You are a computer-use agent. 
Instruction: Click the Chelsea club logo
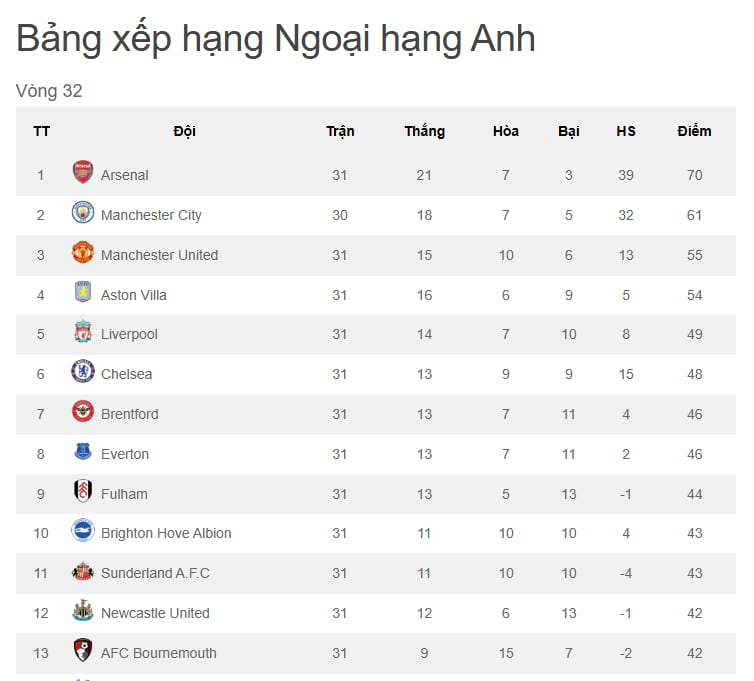[x=83, y=372]
